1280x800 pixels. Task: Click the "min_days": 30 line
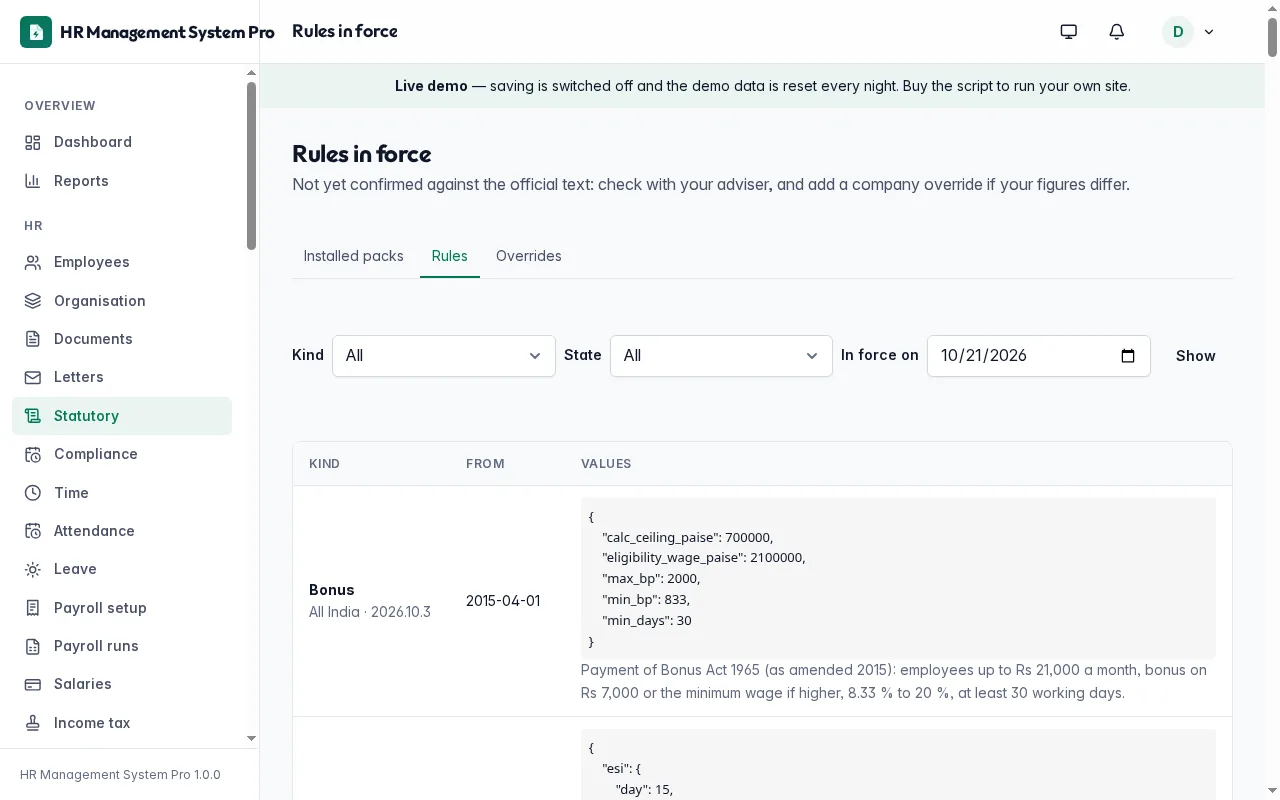pyautogui.click(x=646, y=621)
